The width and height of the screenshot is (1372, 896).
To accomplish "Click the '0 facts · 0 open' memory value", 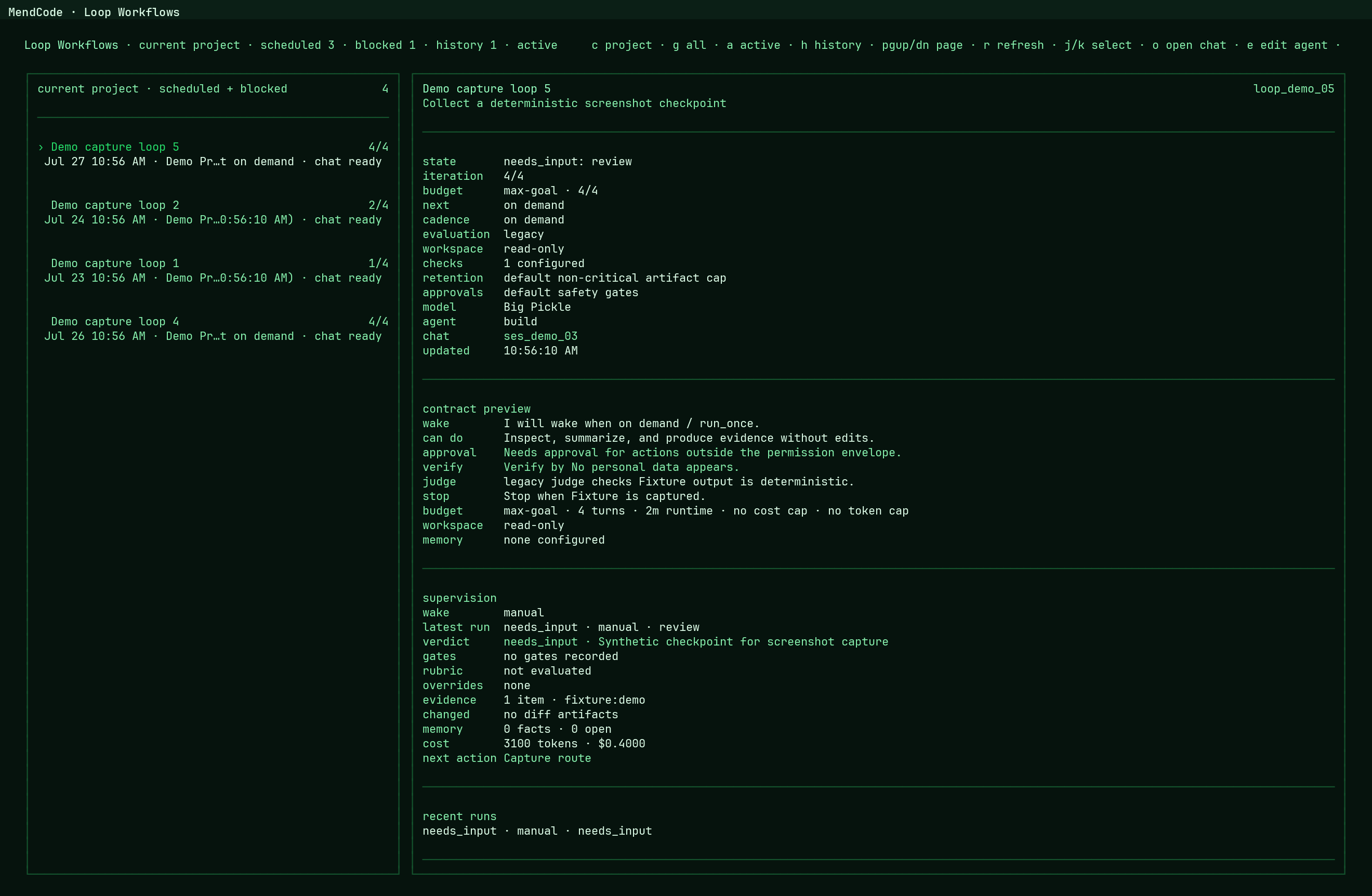I will [557, 729].
